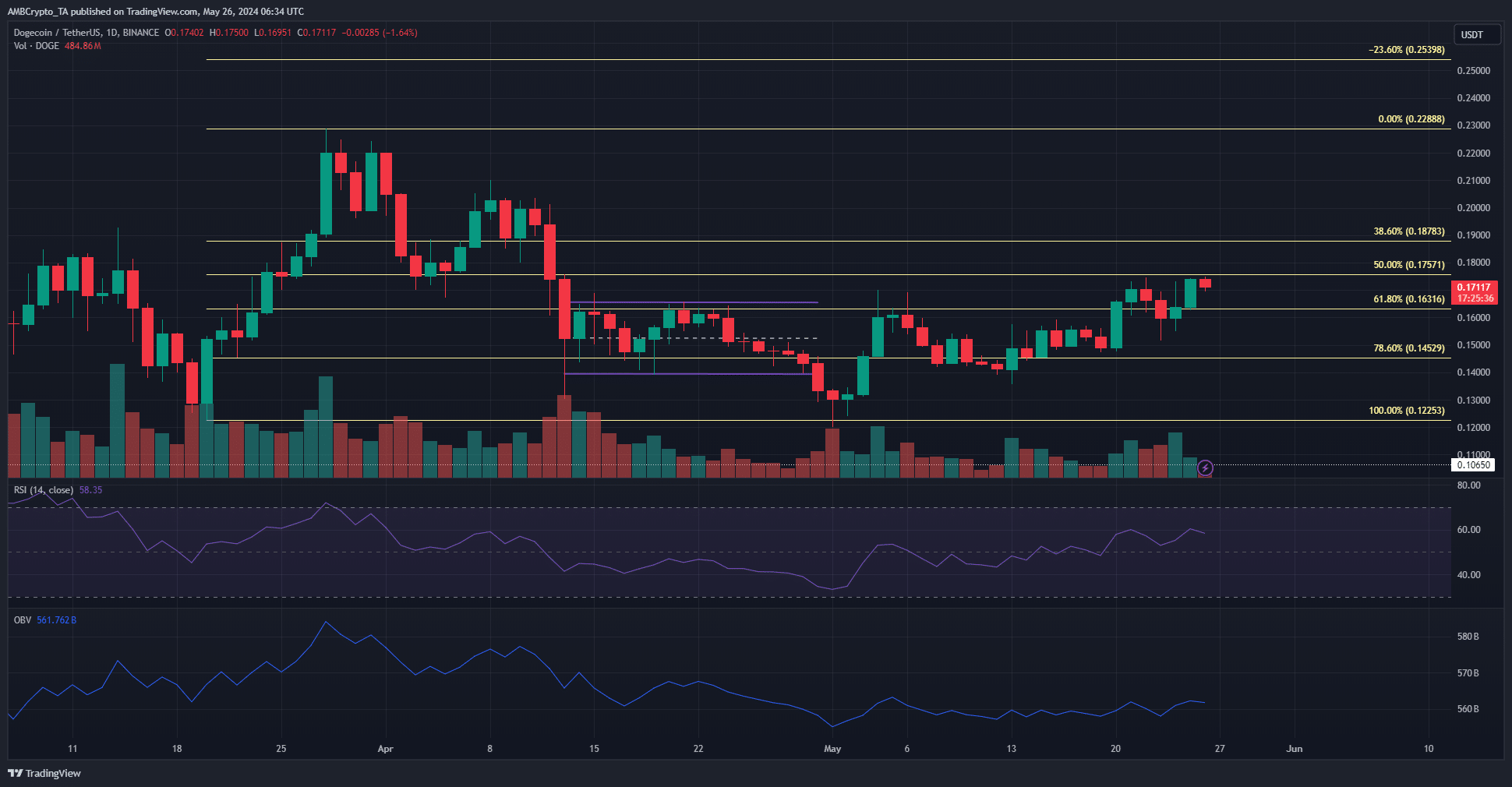Select the 100.00% (0.12253) Fibonacci label
The height and width of the screenshot is (787, 1512).
tap(1407, 411)
